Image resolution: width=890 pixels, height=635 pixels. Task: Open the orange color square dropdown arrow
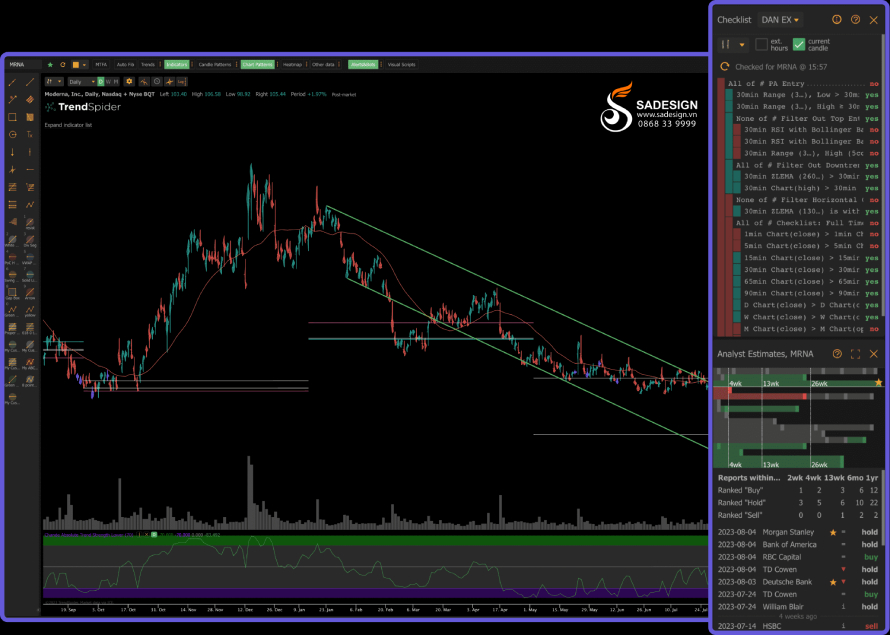[85, 65]
